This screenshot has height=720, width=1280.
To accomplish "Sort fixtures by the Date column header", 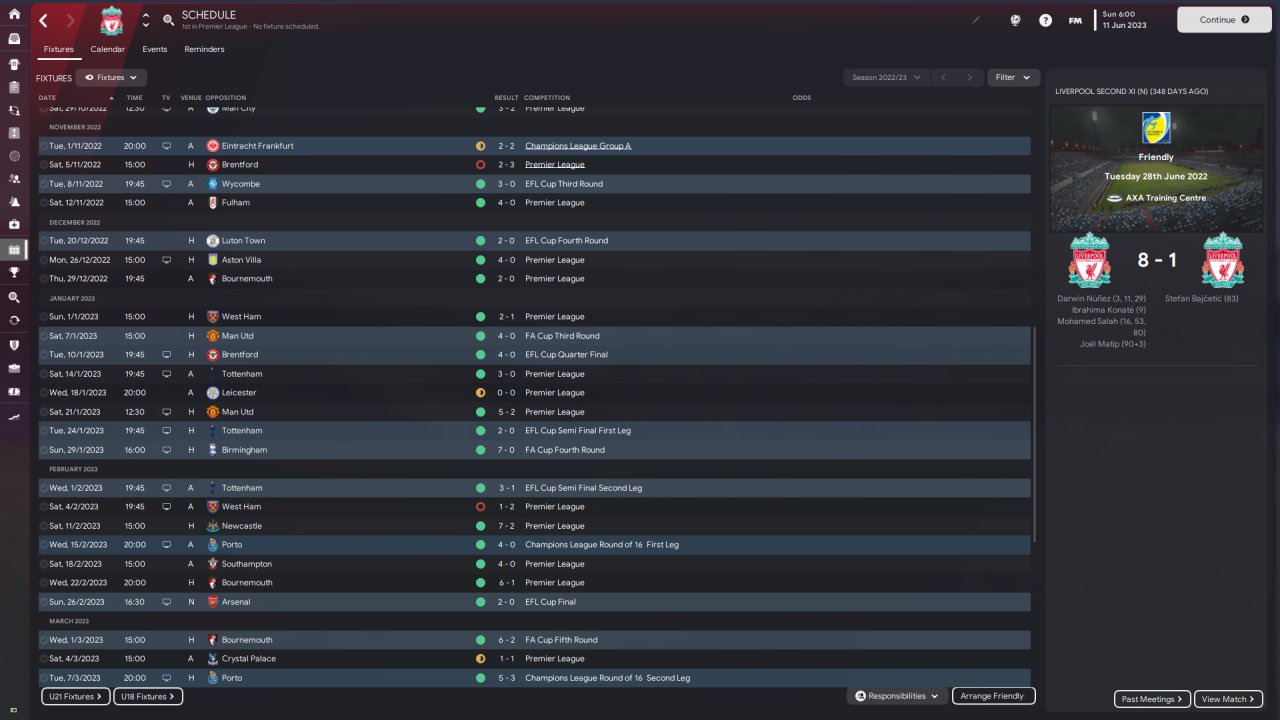I will click(48, 98).
